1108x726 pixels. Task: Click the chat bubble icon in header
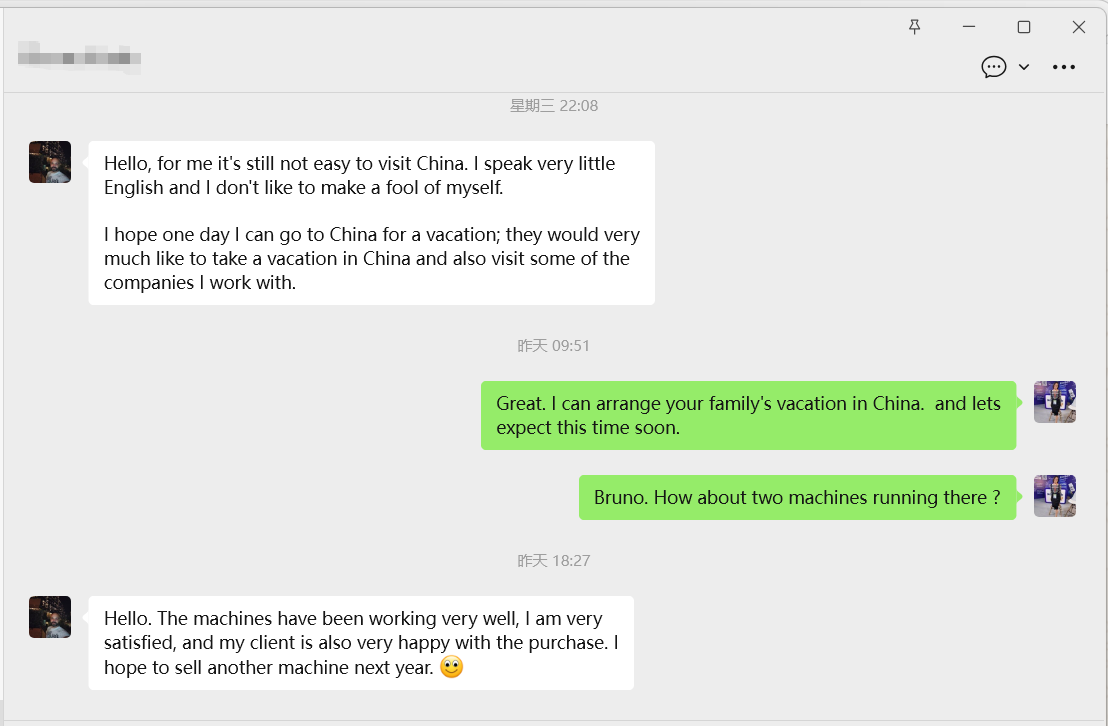[x=993, y=67]
